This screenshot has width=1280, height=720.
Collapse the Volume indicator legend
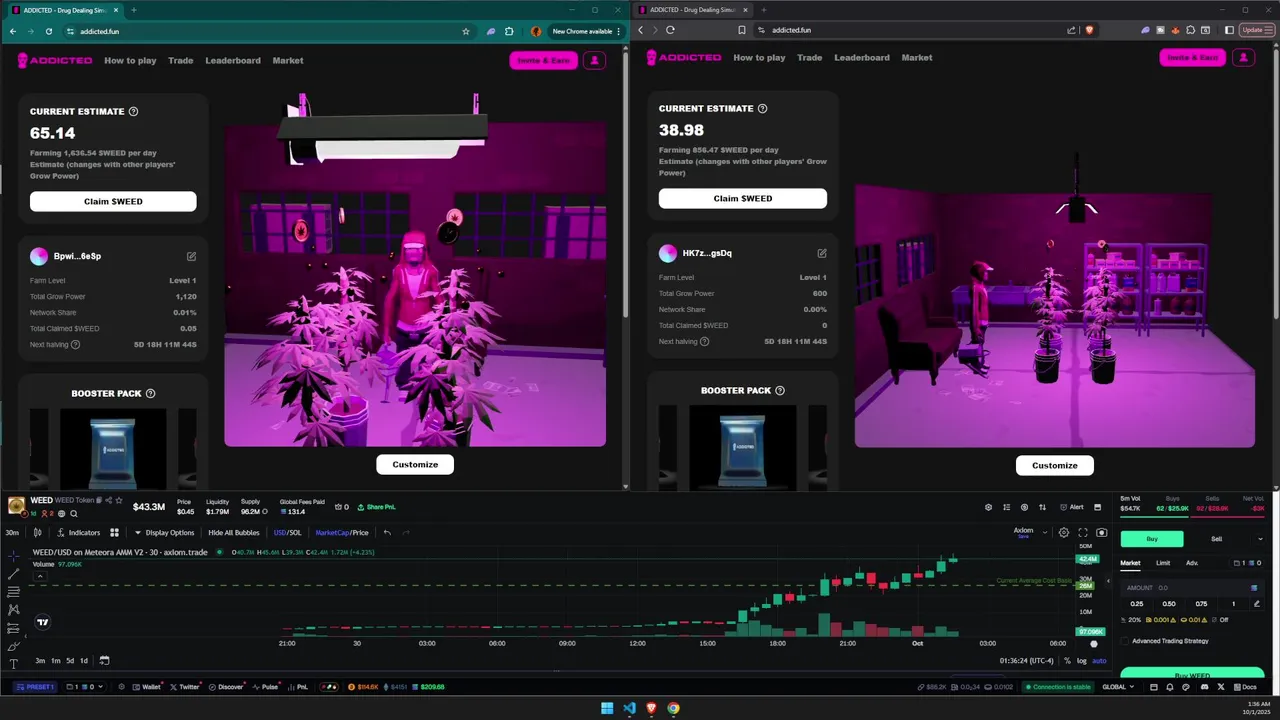[x=40, y=576]
